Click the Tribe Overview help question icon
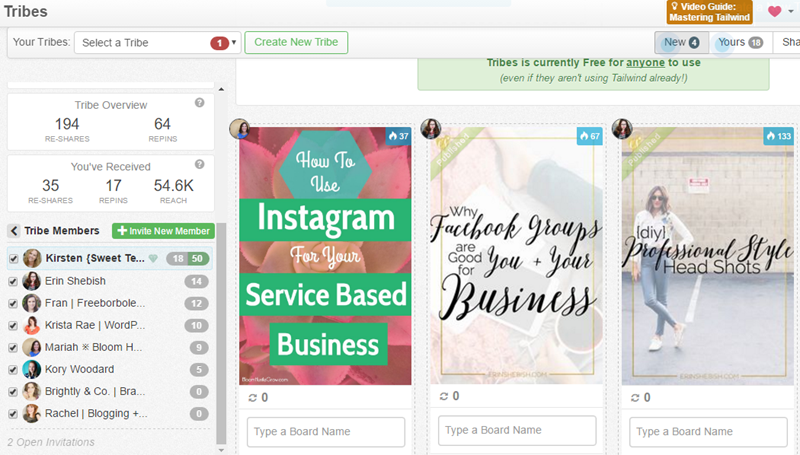The width and height of the screenshot is (800, 455). pyautogui.click(x=199, y=103)
